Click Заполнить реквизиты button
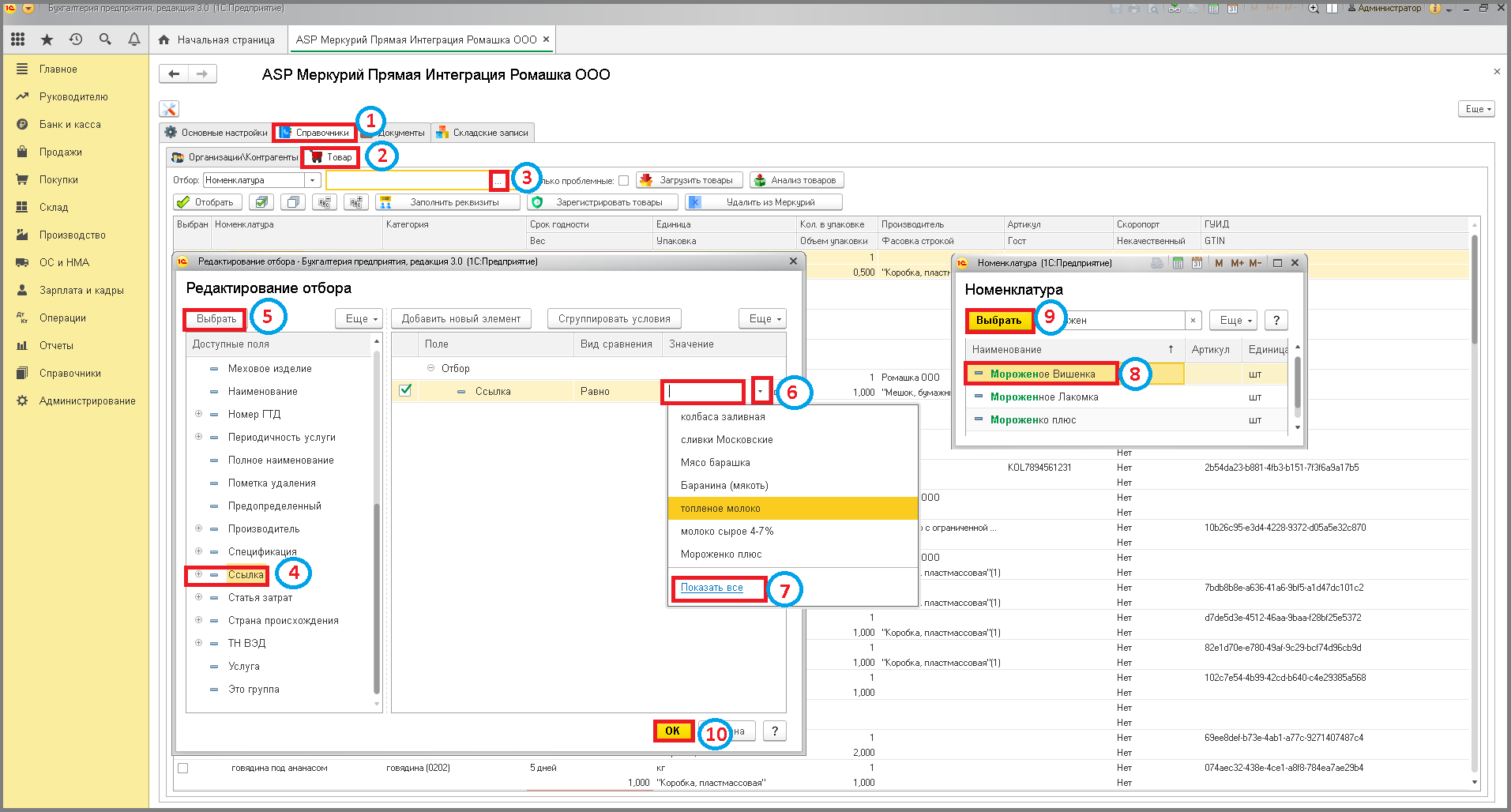Viewport: 1511px width, 812px height. 448,202
